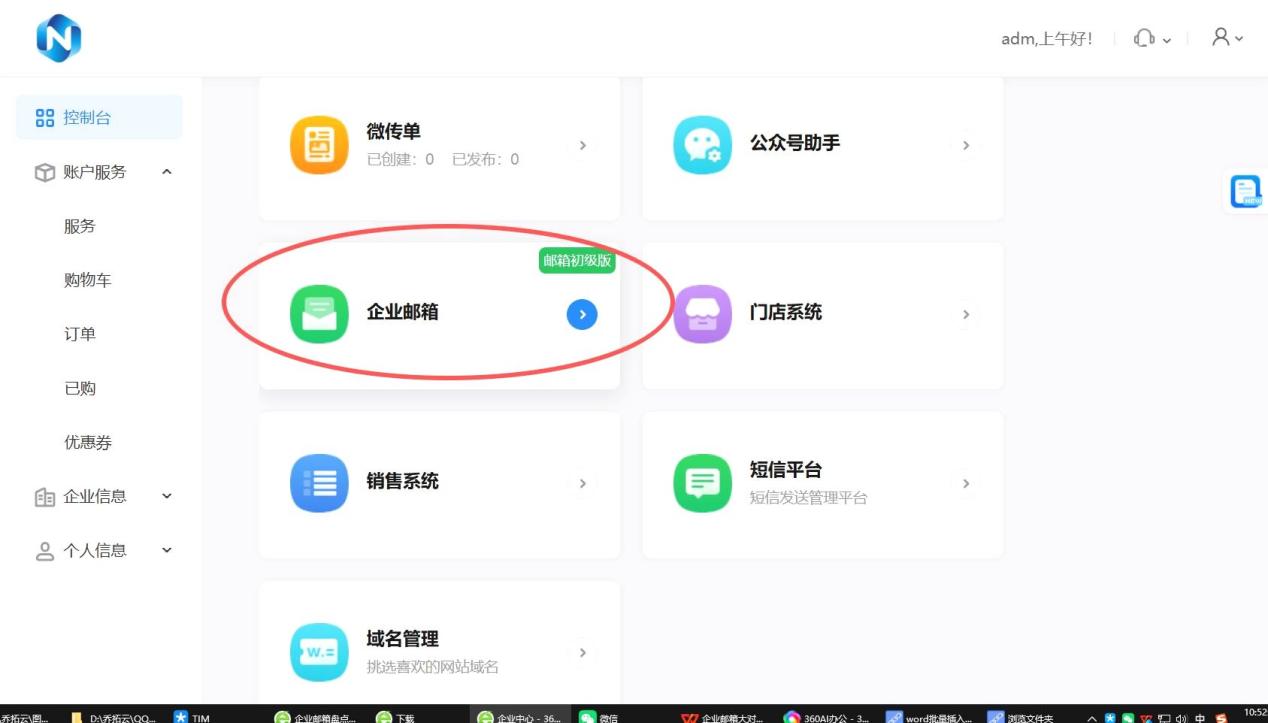Open the user profile dropdown
Viewport: 1268px width, 723px height.
point(1227,38)
